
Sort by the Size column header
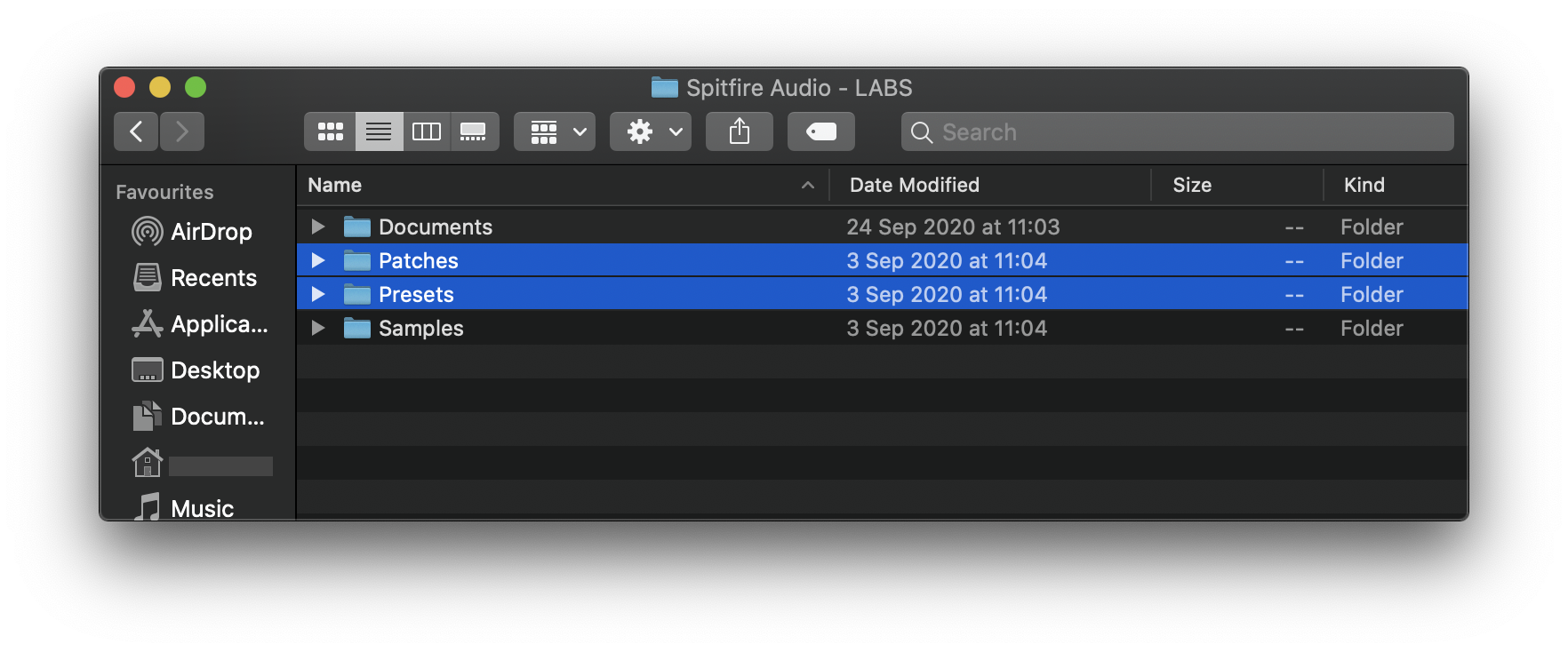(1237, 185)
